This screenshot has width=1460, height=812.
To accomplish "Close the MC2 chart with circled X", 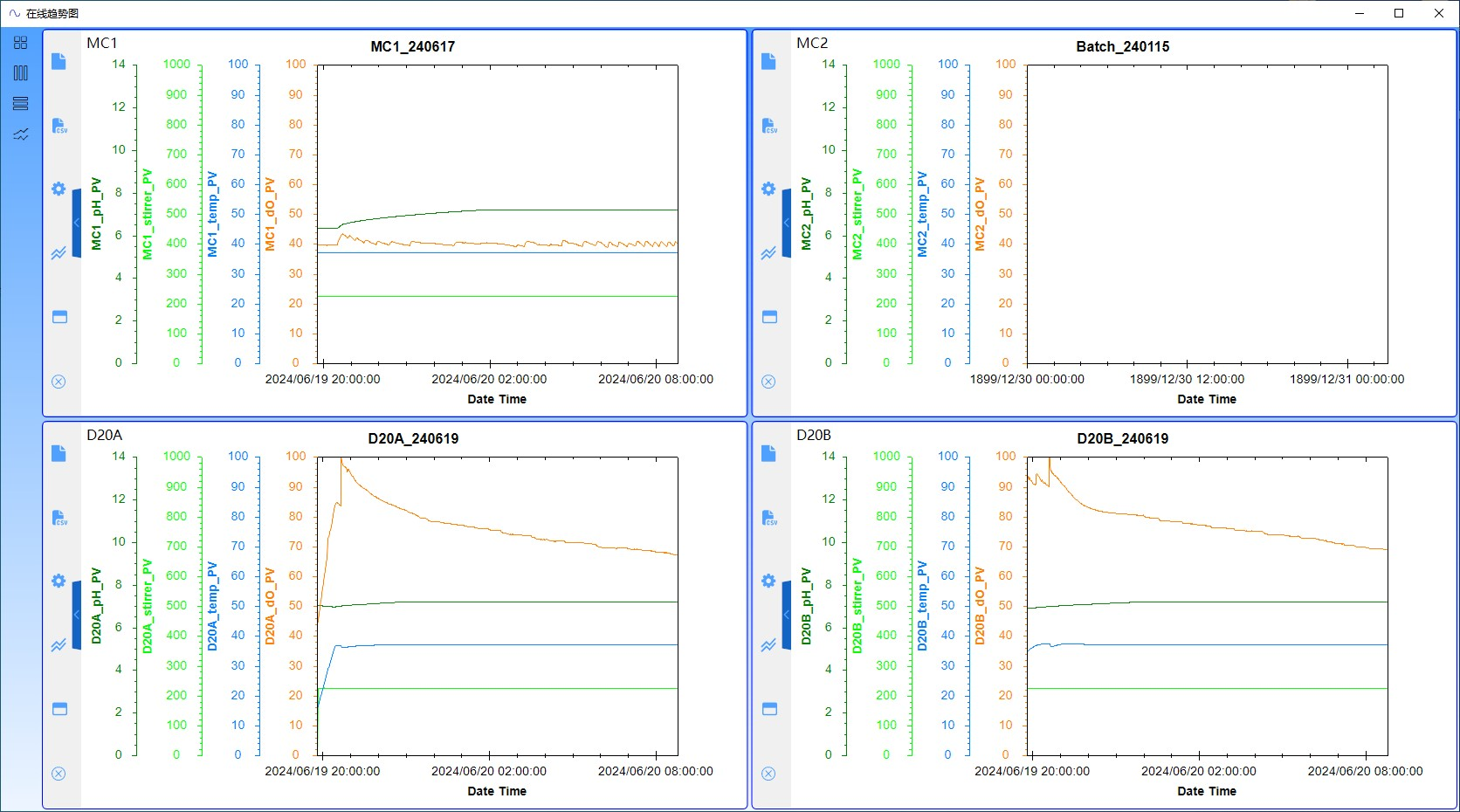I will (768, 382).
